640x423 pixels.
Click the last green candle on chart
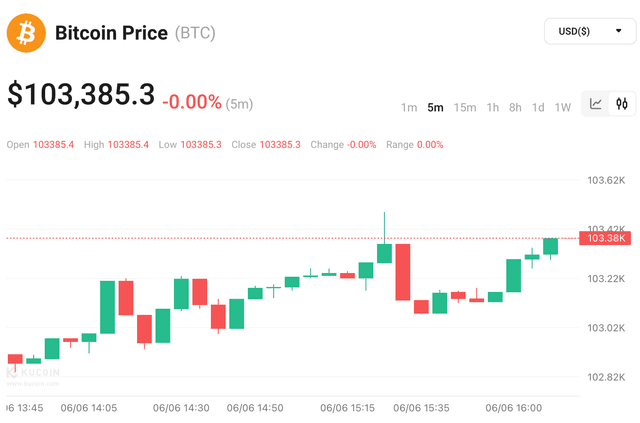click(550, 247)
